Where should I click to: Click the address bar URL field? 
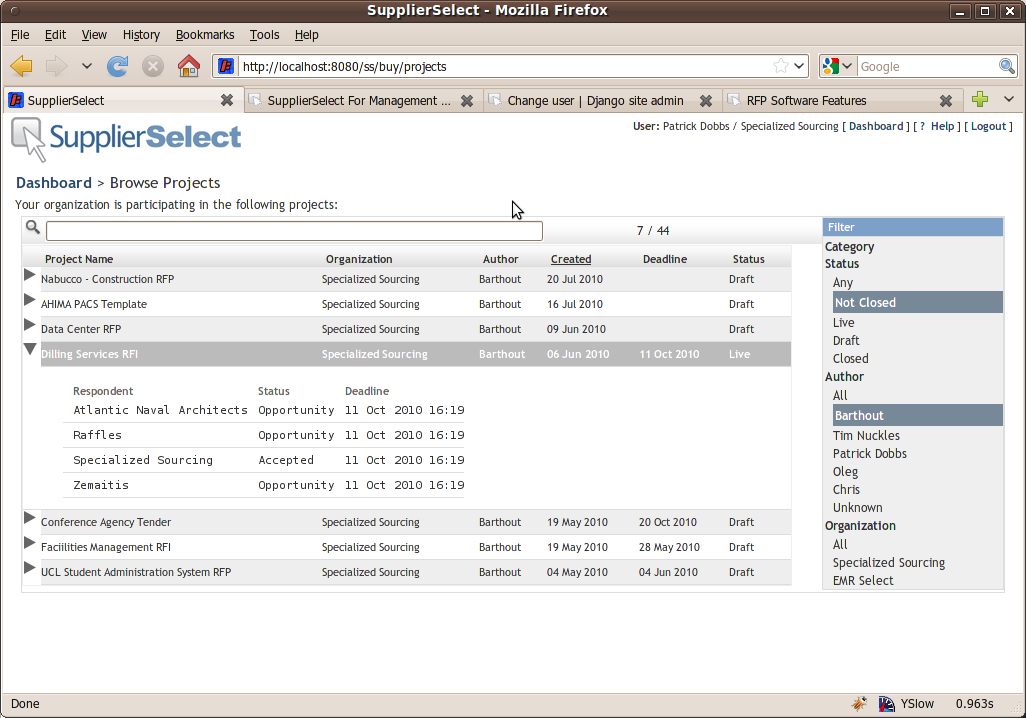click(x=504, y=66)
